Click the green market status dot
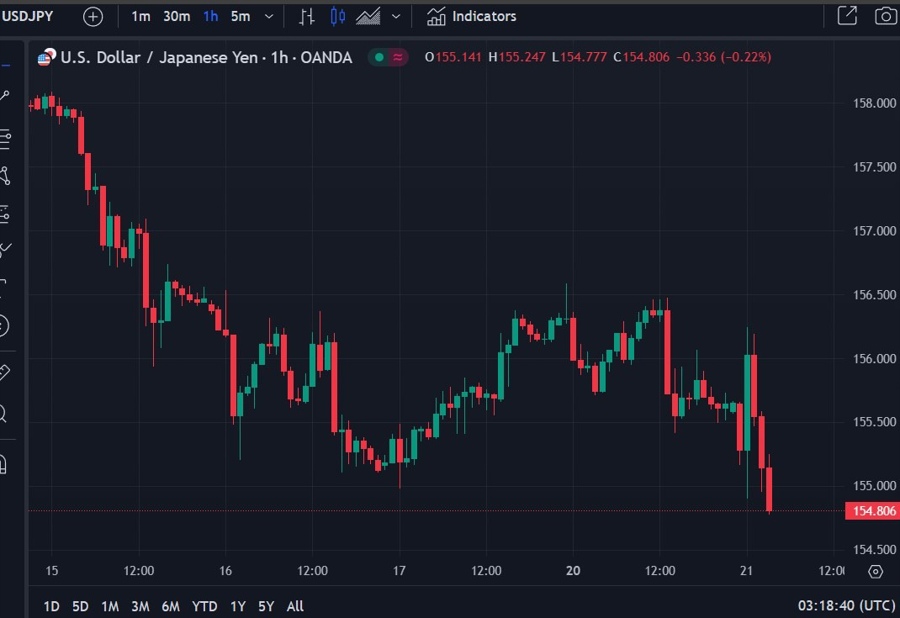900x618 pixels. tap(379, 57)
